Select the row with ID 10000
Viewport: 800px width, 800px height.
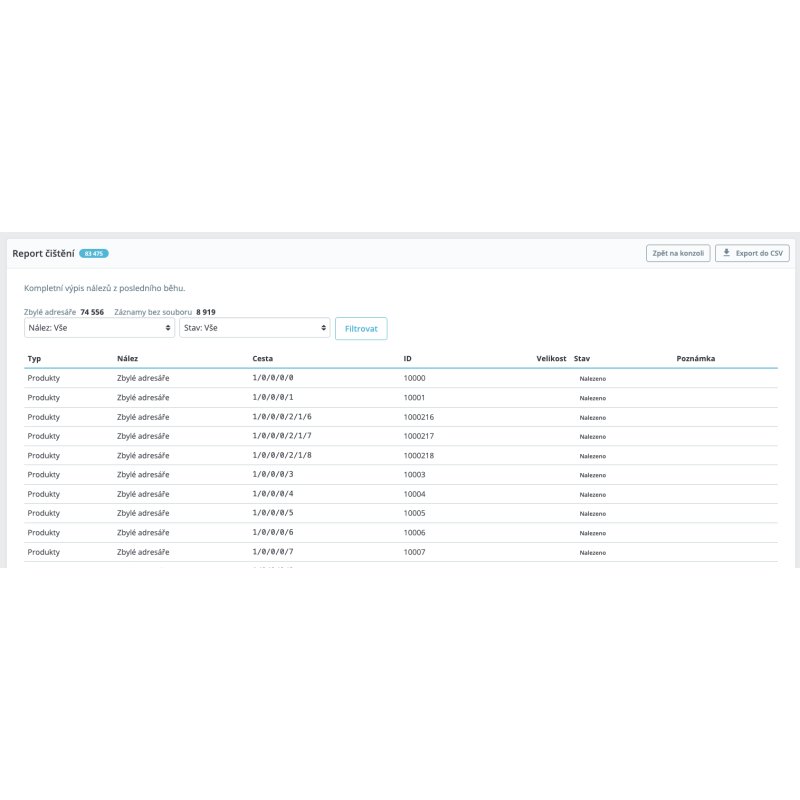(401, 378)
